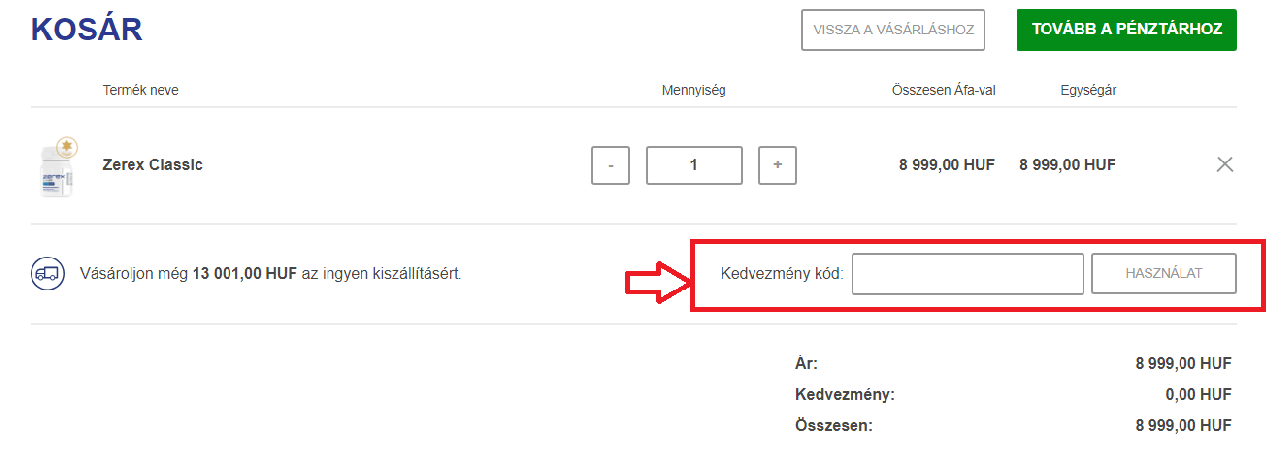This screenshot has width=1280, height=452.
Task: Select the Mennyiség column header
Action: (x=693, y=91)
